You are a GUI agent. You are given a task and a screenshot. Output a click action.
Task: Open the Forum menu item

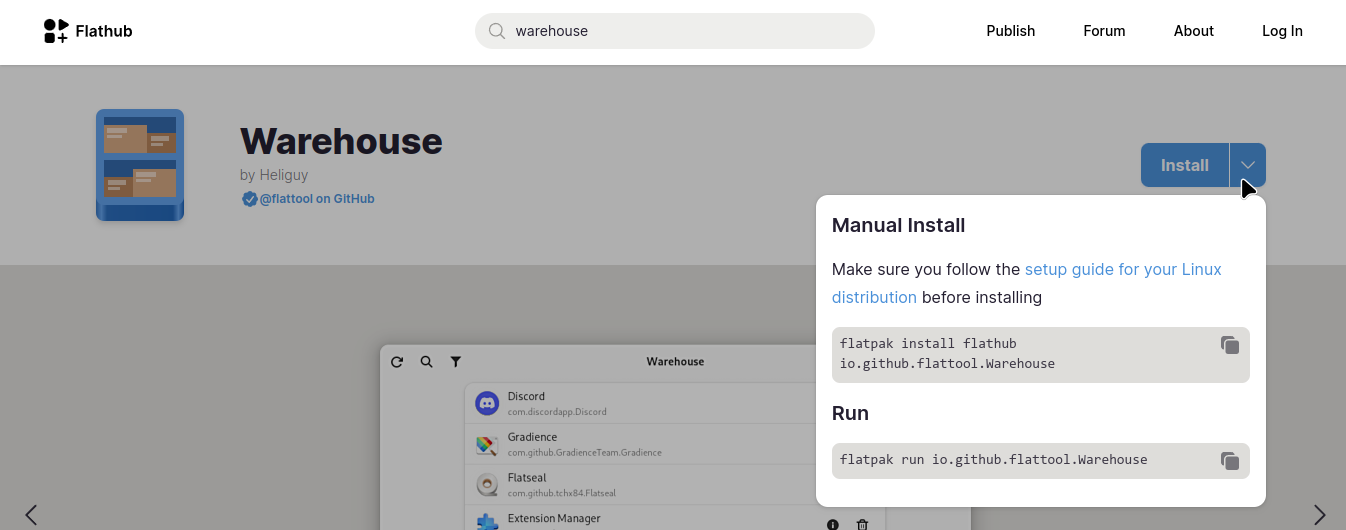(x=1104, y=31)
